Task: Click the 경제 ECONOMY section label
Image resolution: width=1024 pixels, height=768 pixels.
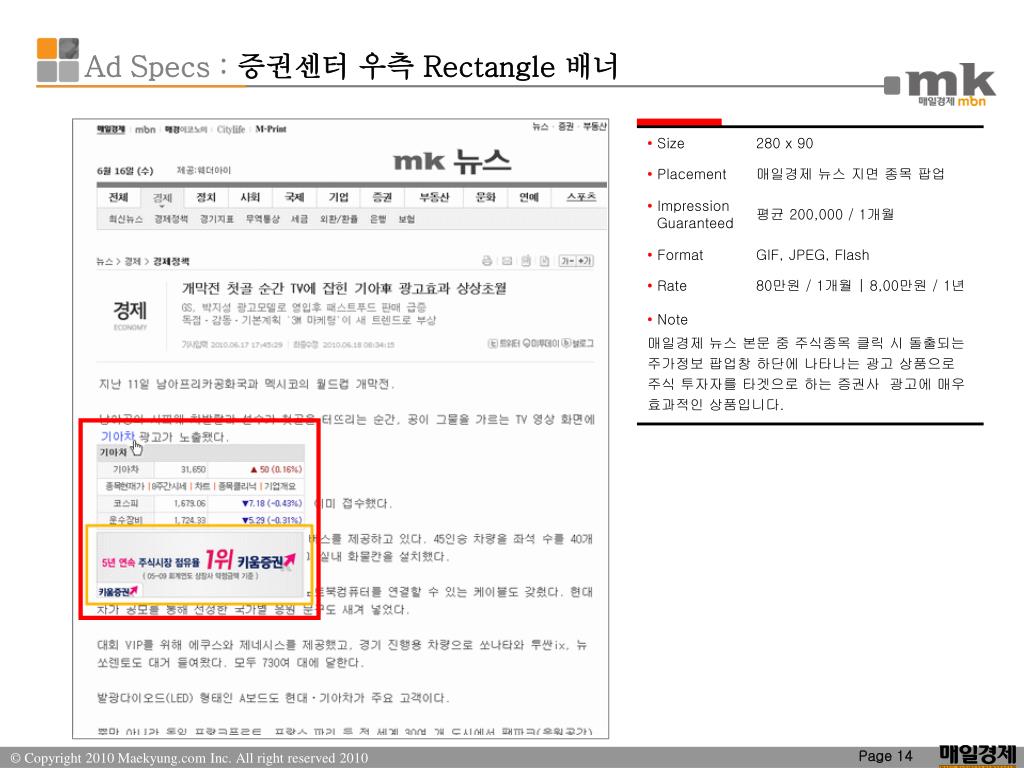Action: click(x=130, y=315)
